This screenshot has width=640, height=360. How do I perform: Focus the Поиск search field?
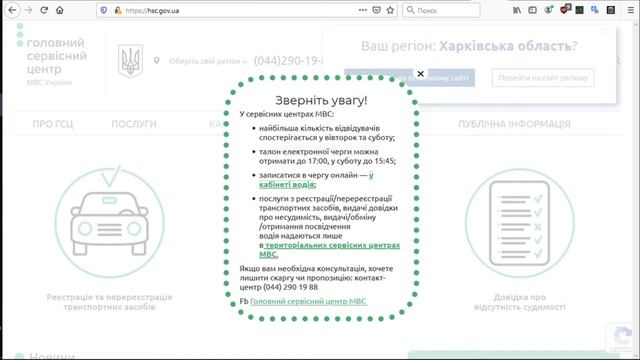[x=441, y=10]
